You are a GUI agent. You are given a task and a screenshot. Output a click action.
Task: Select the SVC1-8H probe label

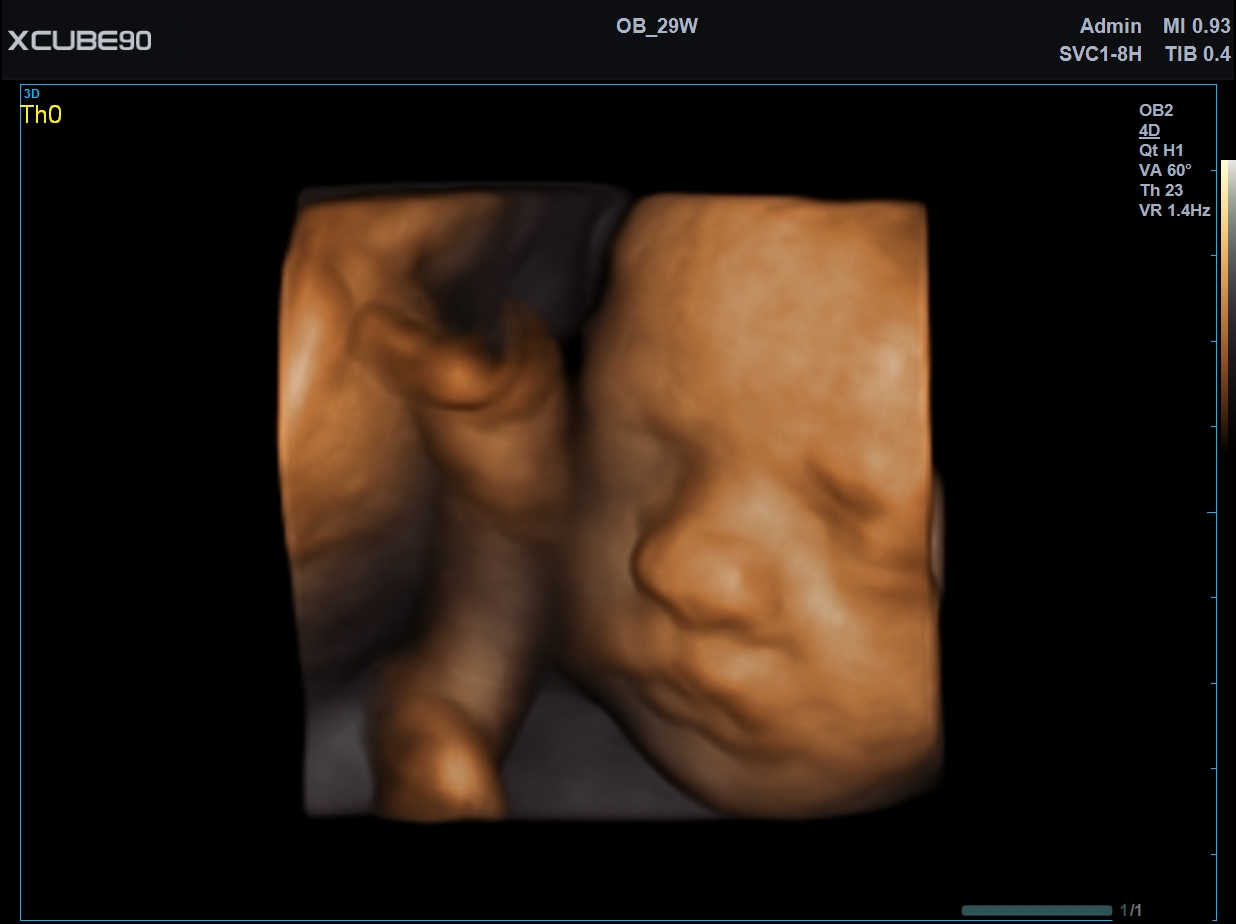tap(1100, 55)
